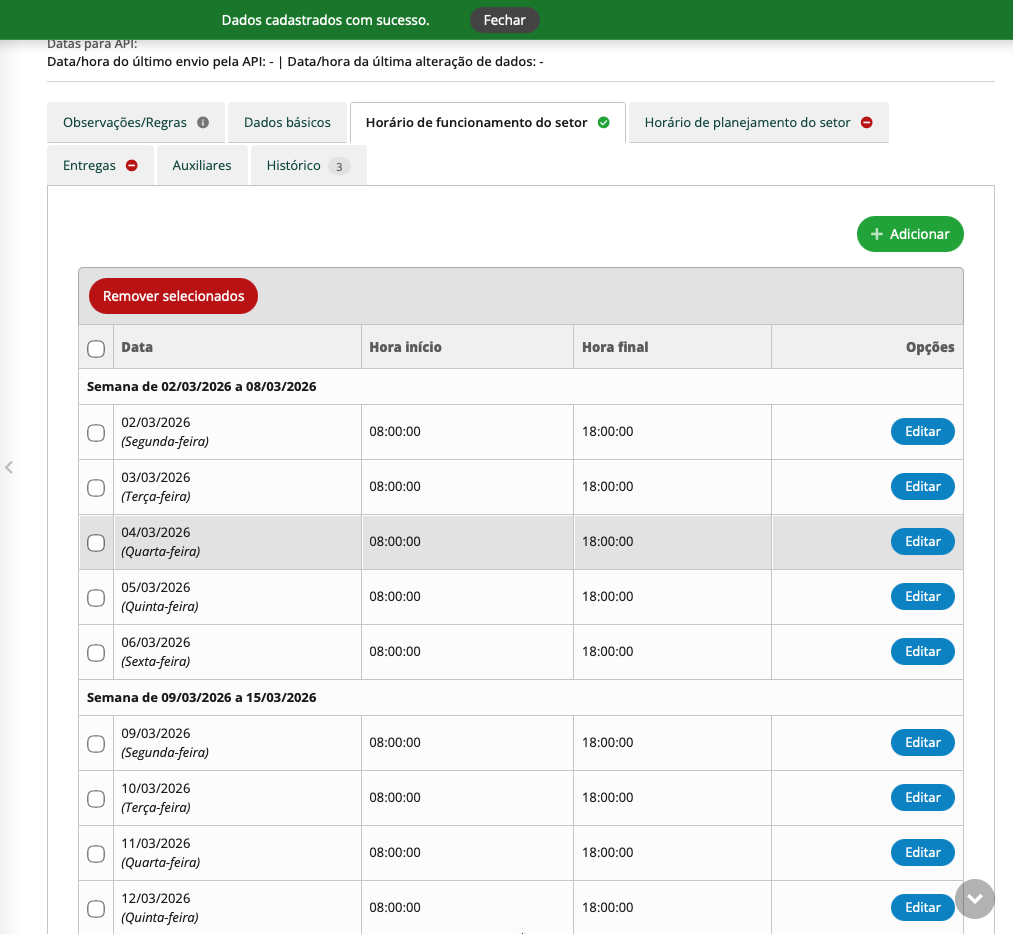The image size is (1013, 934).
Task: Click the info icon on Observações/Regras tab
Action: pyautogui.click(x=203, y=123)
